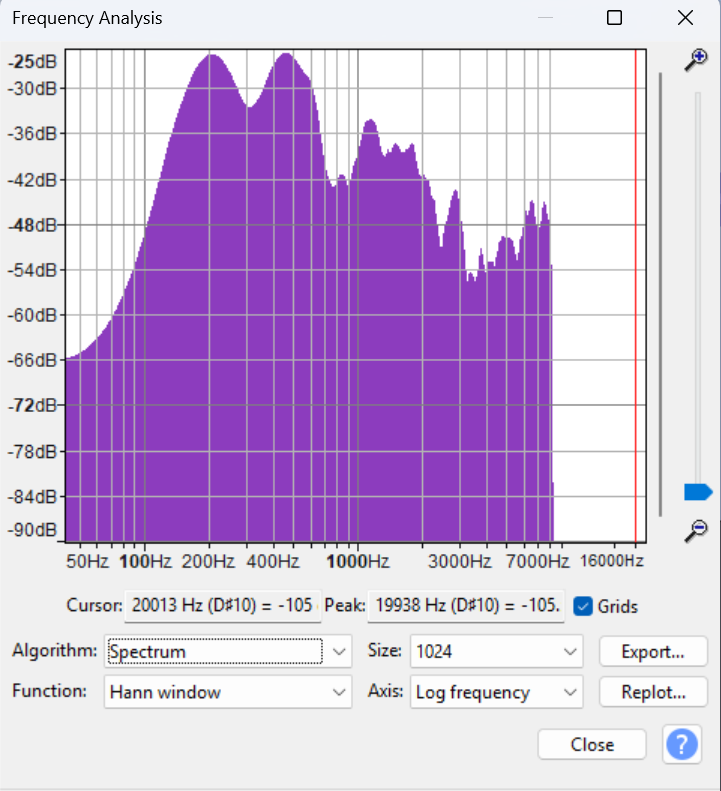Select the Cursor frequency readout field
This screenshot has height=791, width=721.
[222, 606]
